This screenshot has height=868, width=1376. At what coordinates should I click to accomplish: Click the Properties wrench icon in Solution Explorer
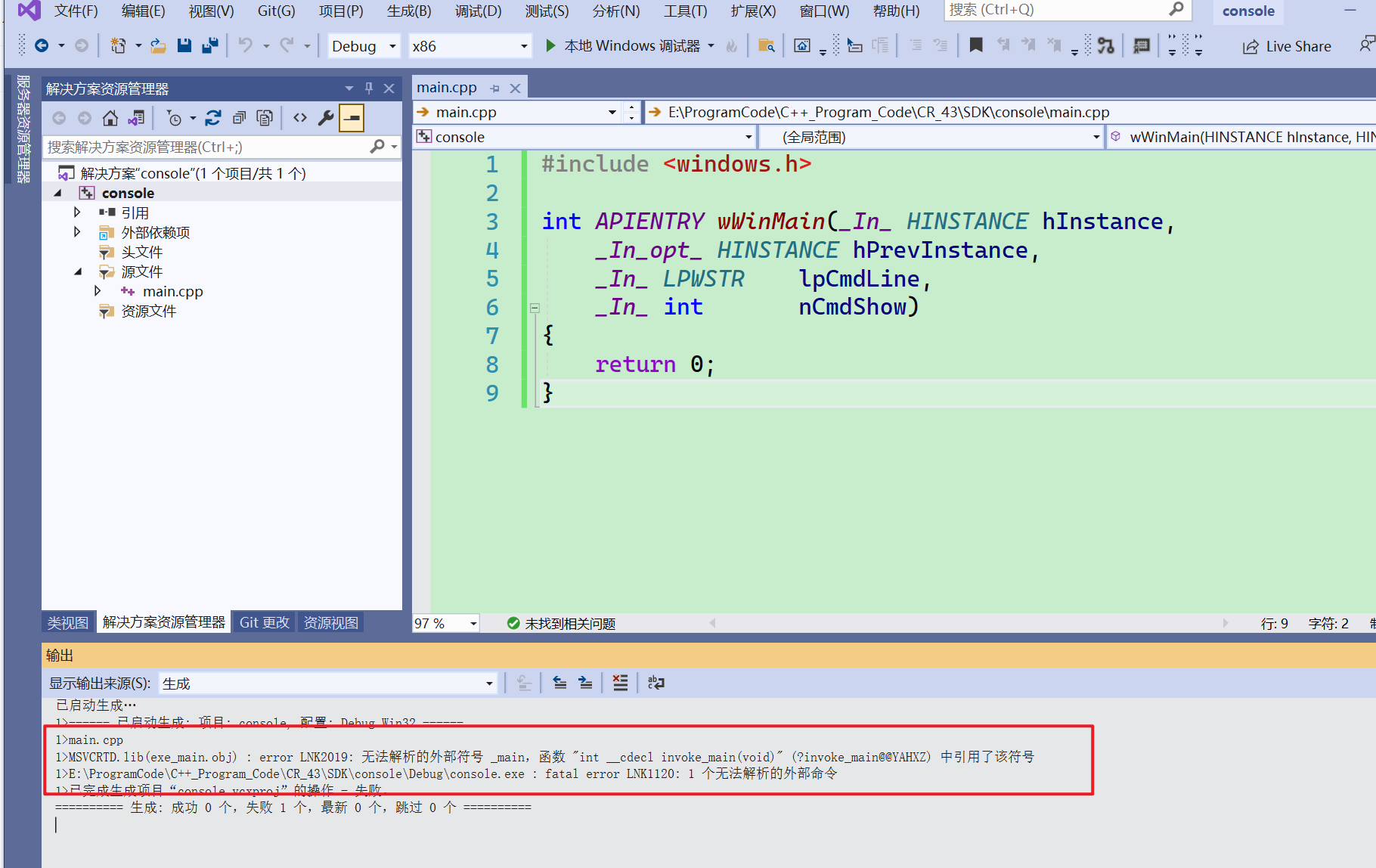325,117
